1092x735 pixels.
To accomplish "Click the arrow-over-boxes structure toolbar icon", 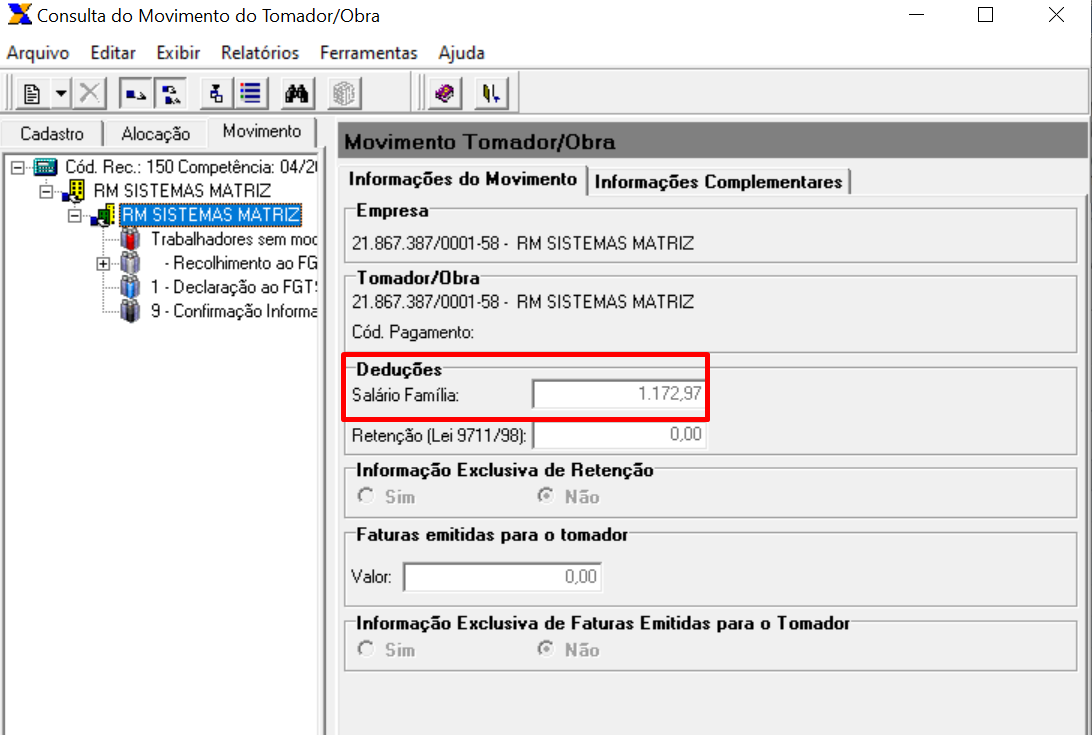I will pyautogui.click(x=217, y=93).
